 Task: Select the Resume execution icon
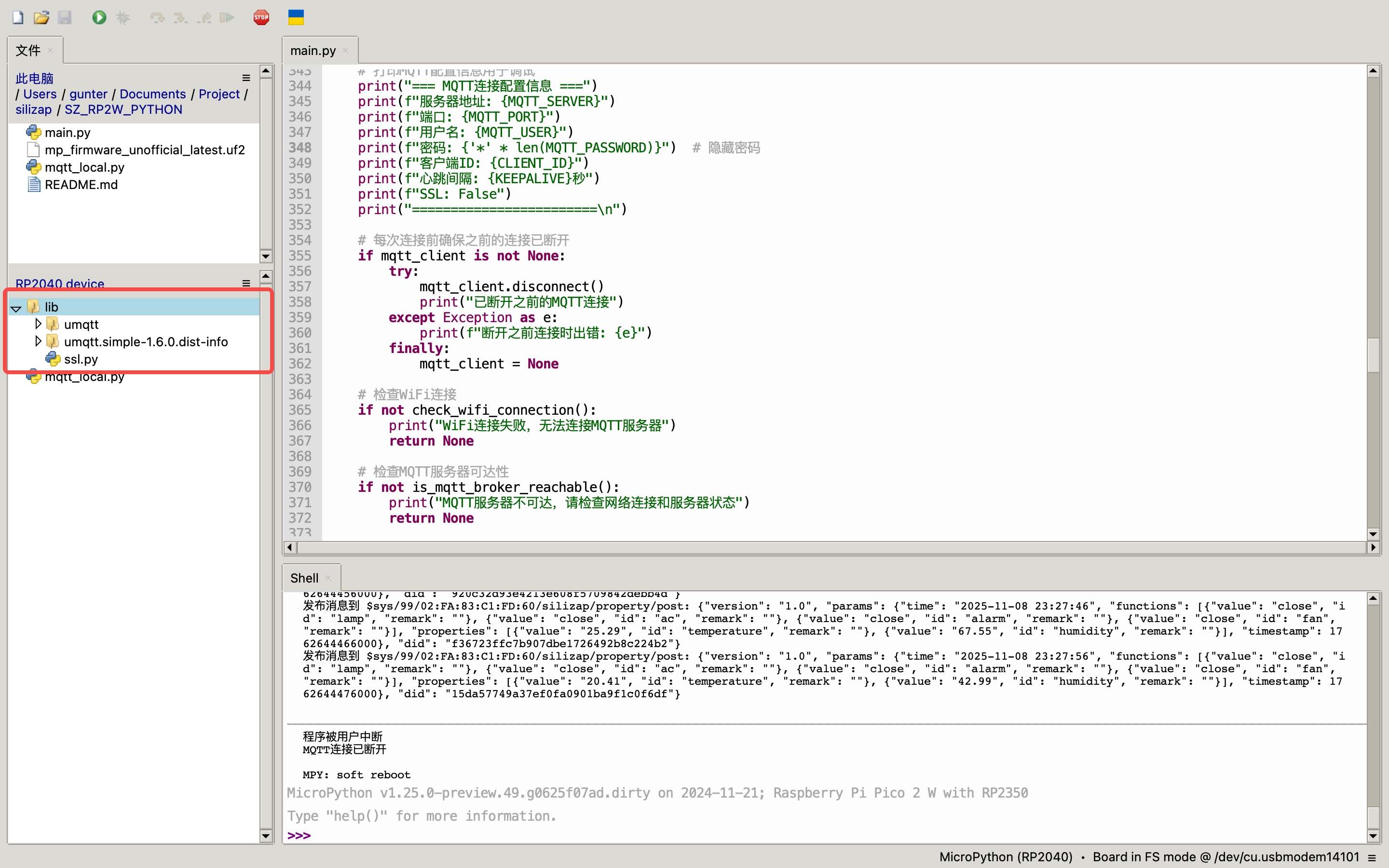pyautogui.click(x=227, y=17)
